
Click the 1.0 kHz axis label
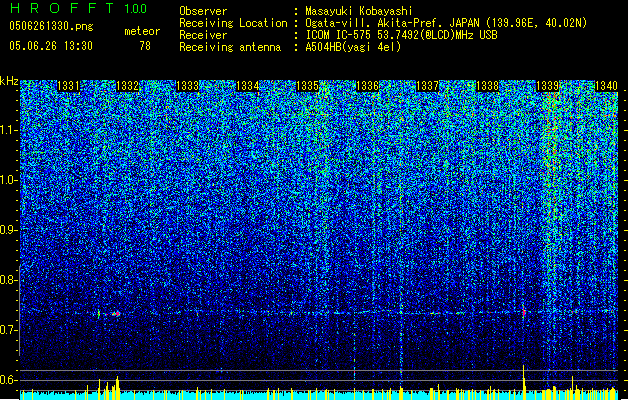(x=8, y=180)
